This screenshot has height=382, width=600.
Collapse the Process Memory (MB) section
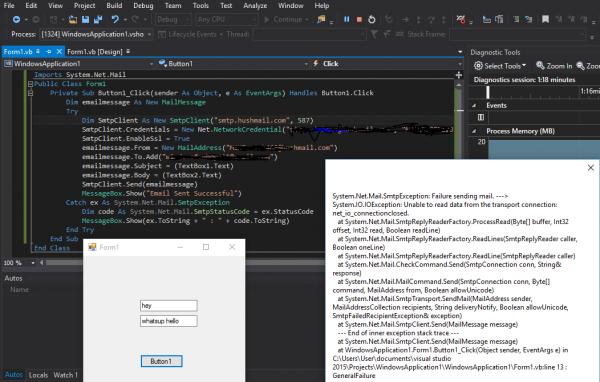[x=474, y=131]
